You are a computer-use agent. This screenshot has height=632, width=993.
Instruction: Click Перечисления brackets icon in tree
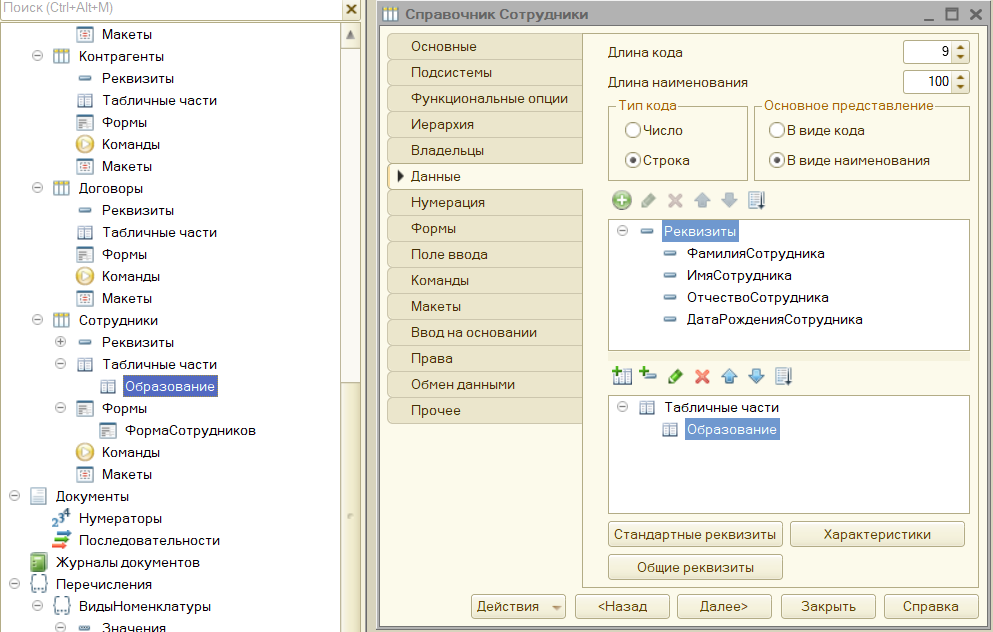(x=39, y=584)
